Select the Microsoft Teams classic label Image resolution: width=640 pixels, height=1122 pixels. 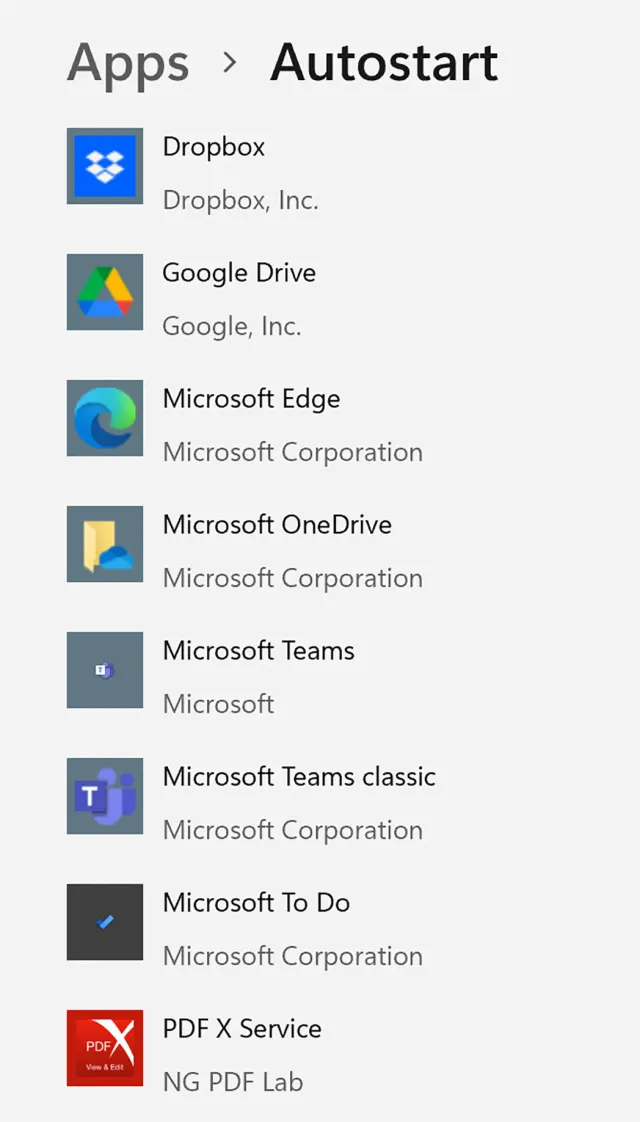pos(299,777)
